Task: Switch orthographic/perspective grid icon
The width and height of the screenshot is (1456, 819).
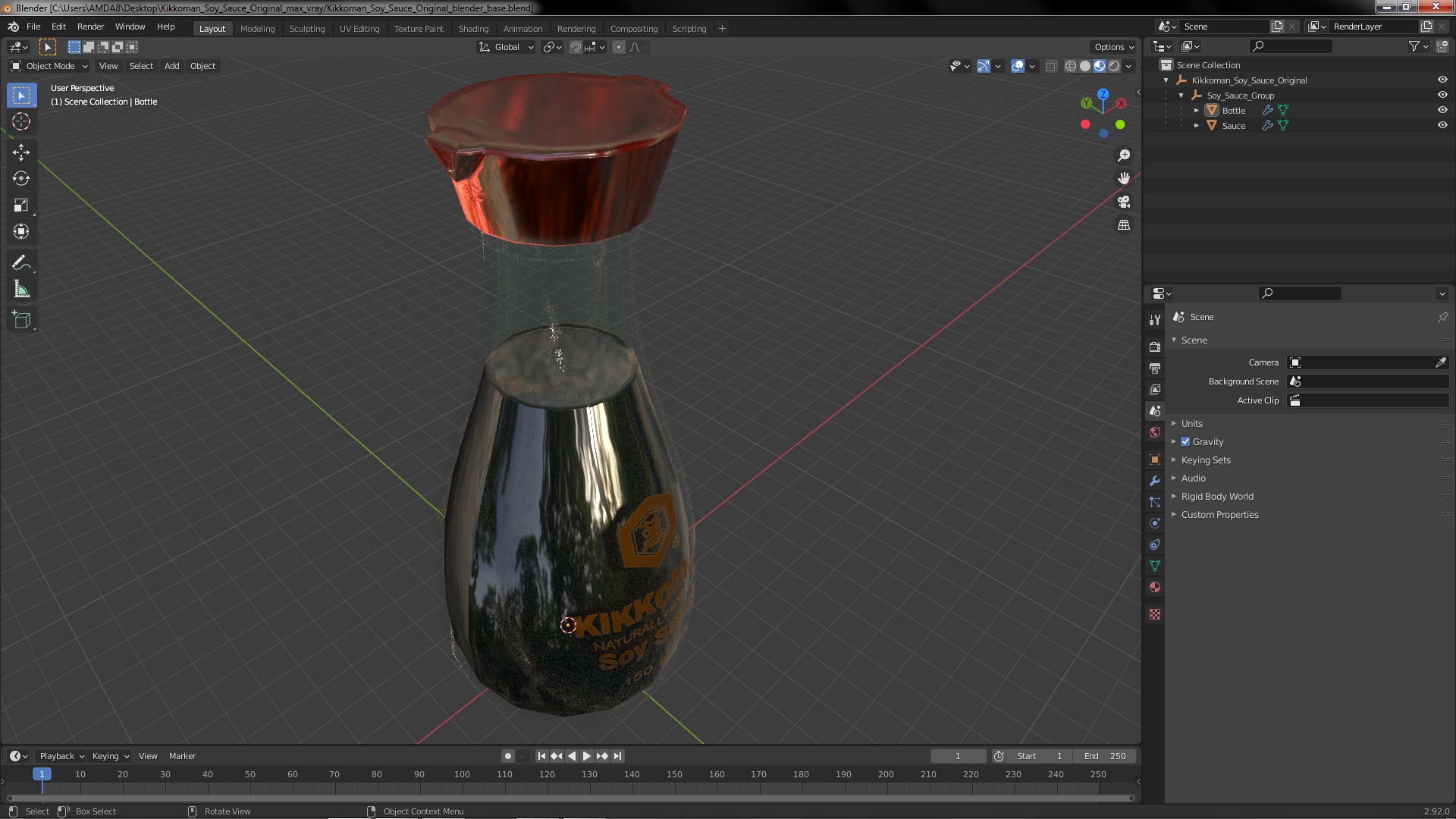Action: [1124, 225]
